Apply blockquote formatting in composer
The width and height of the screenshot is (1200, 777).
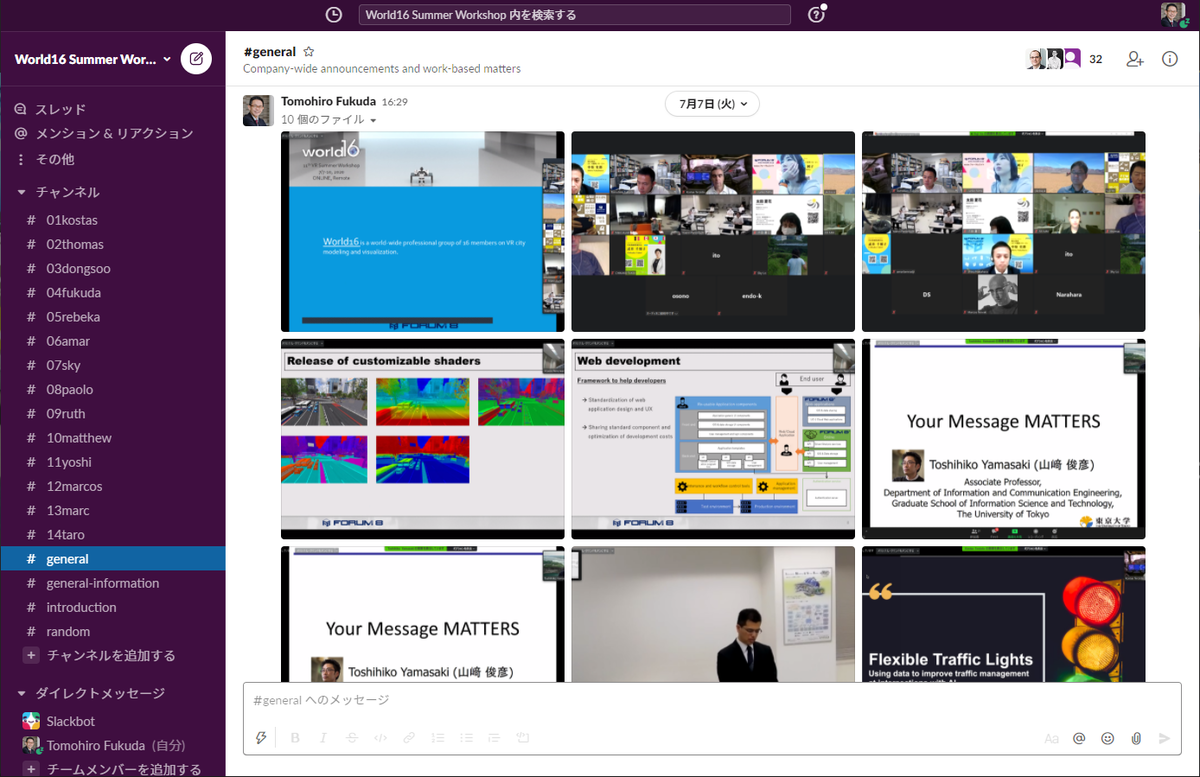click(494, 738)
